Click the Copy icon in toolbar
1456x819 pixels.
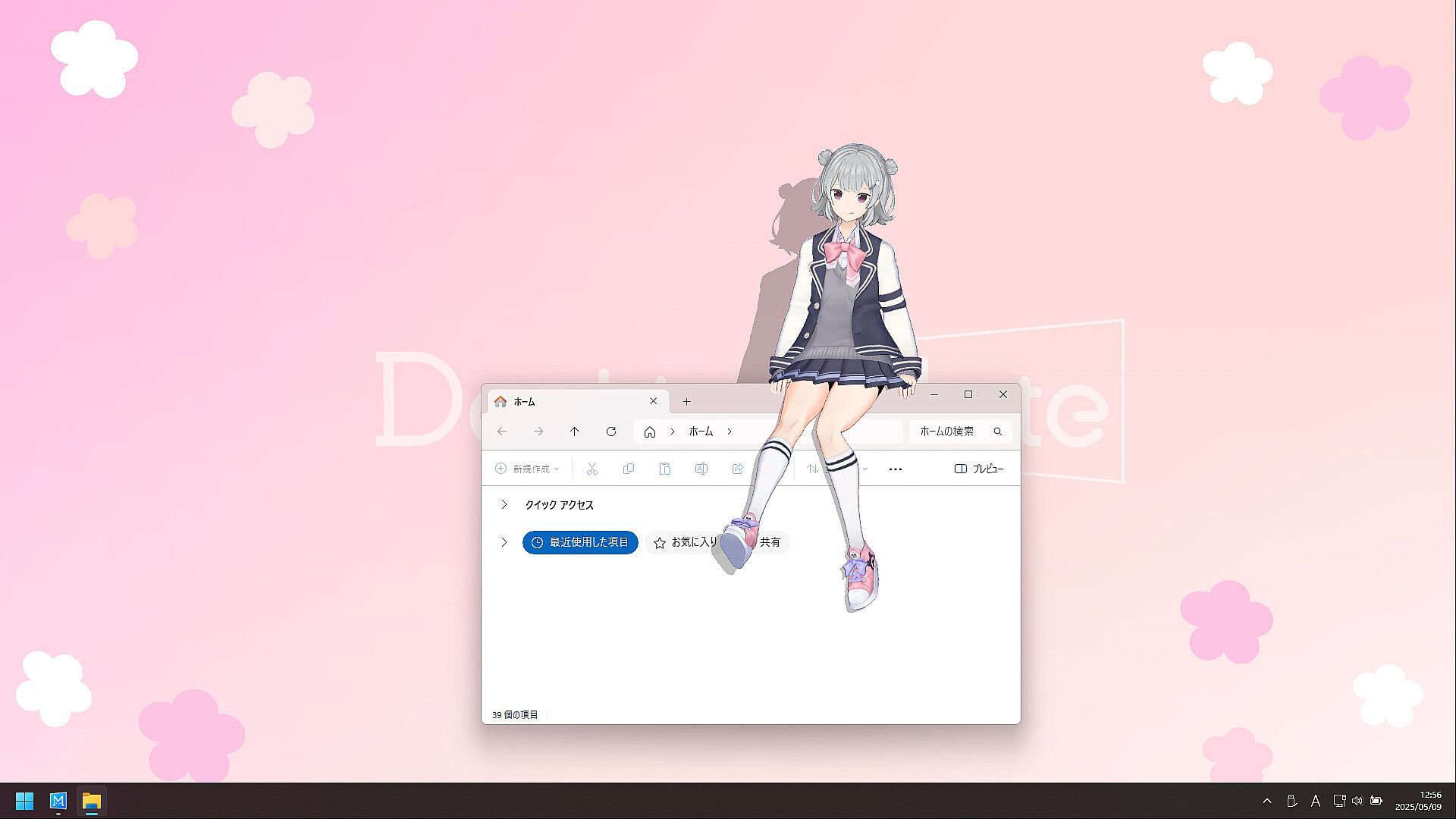click(629, 469)
